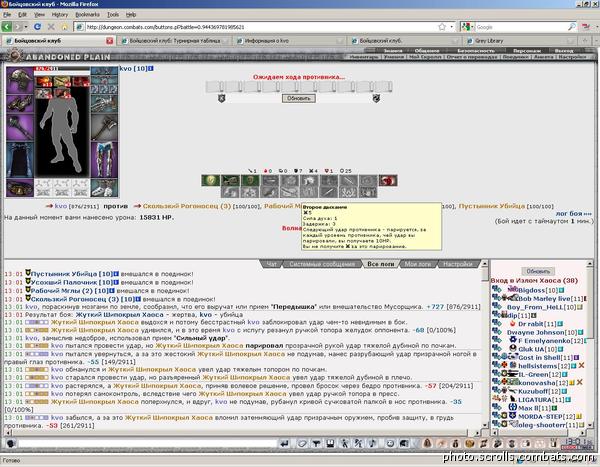Bookmark the page with the star icon

tap(442, 27)
